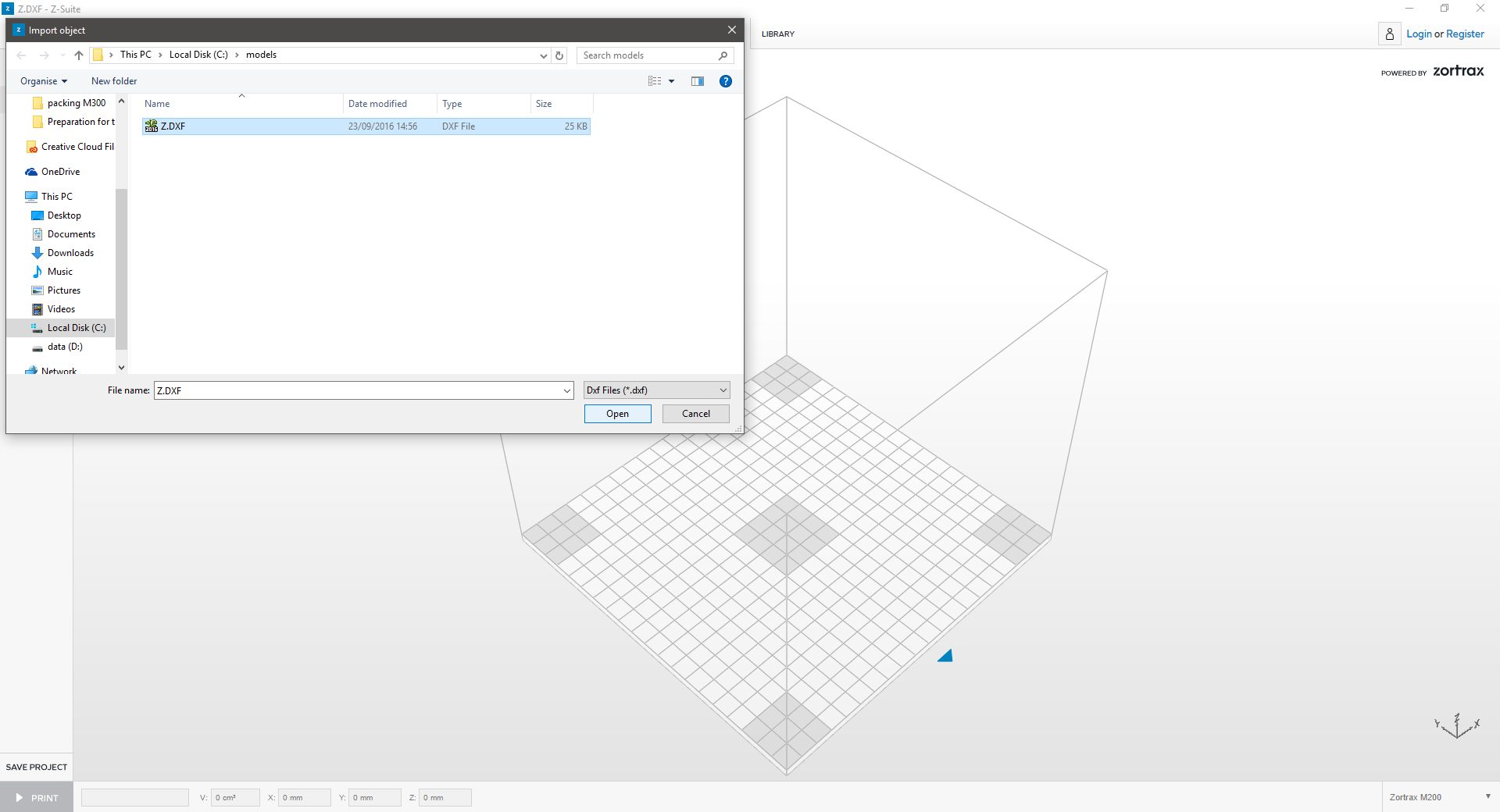Click the refresh folder icon
1500x812 pixels.
click(x=559, y=55)
